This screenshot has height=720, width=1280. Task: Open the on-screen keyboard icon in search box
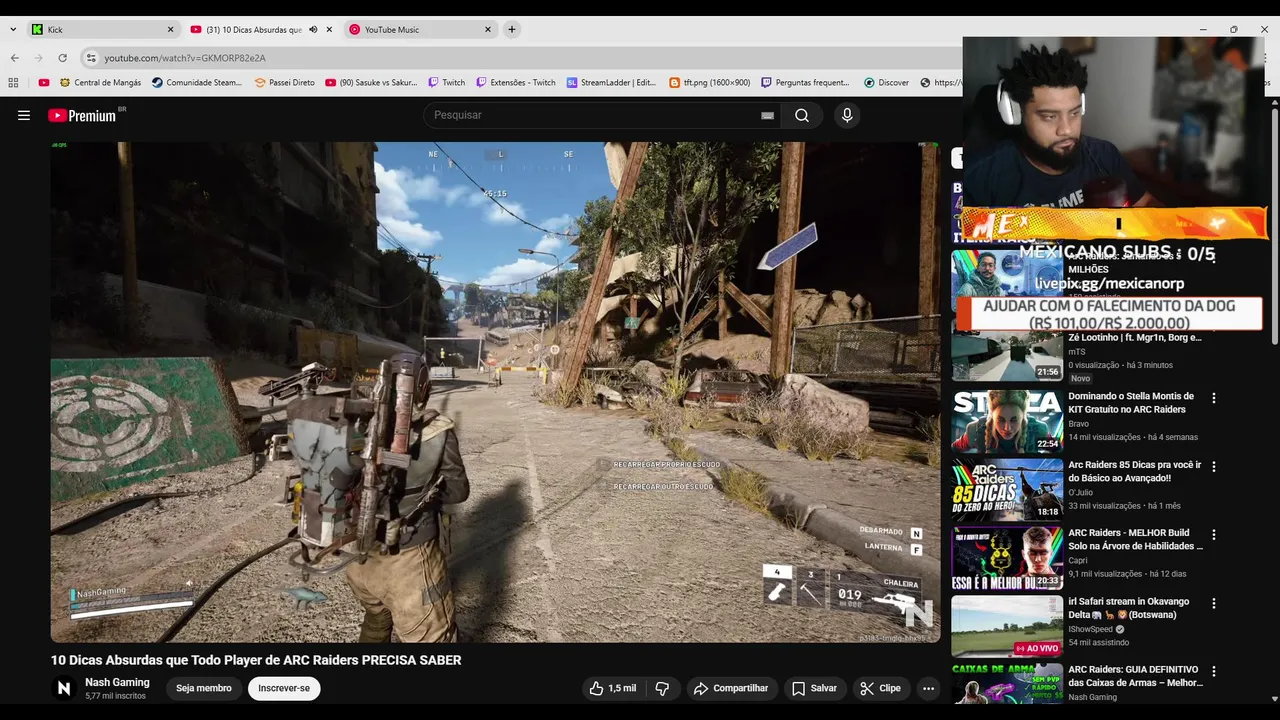[x=767, y=115]
